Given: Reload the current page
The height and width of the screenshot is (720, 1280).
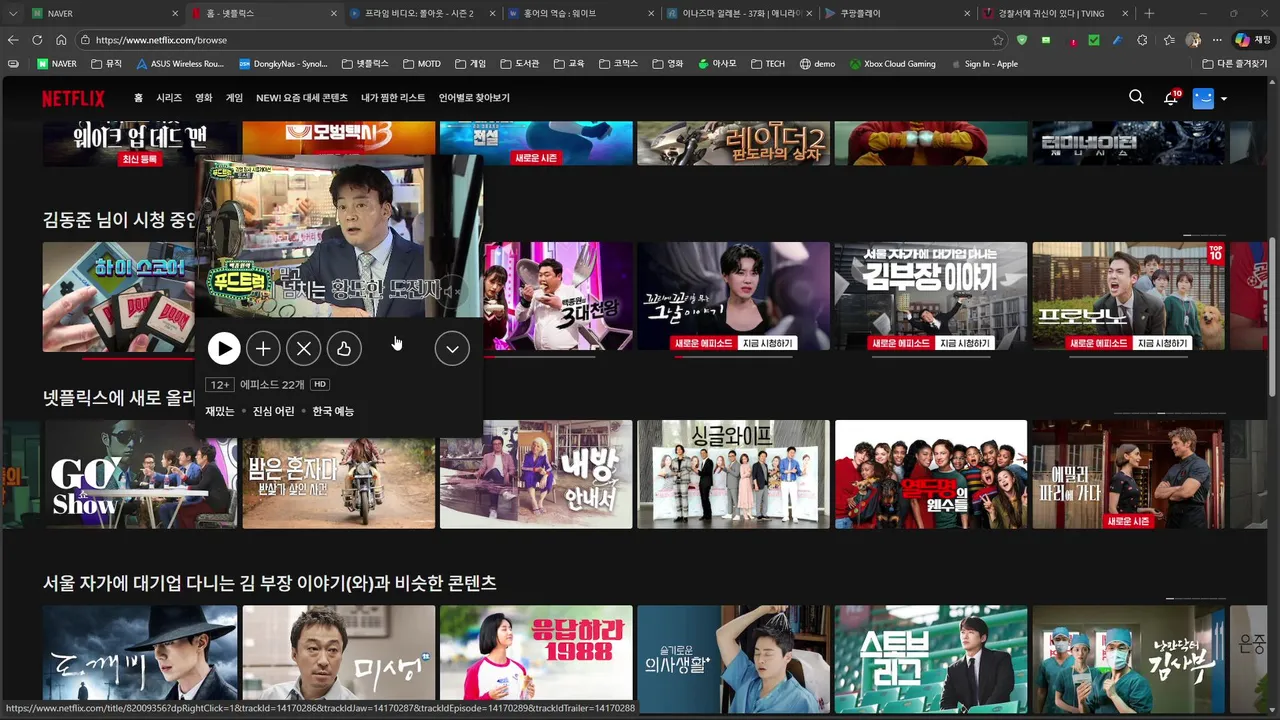Looking at the screenshot, I should pyautogui.click(x=37, y=40).
